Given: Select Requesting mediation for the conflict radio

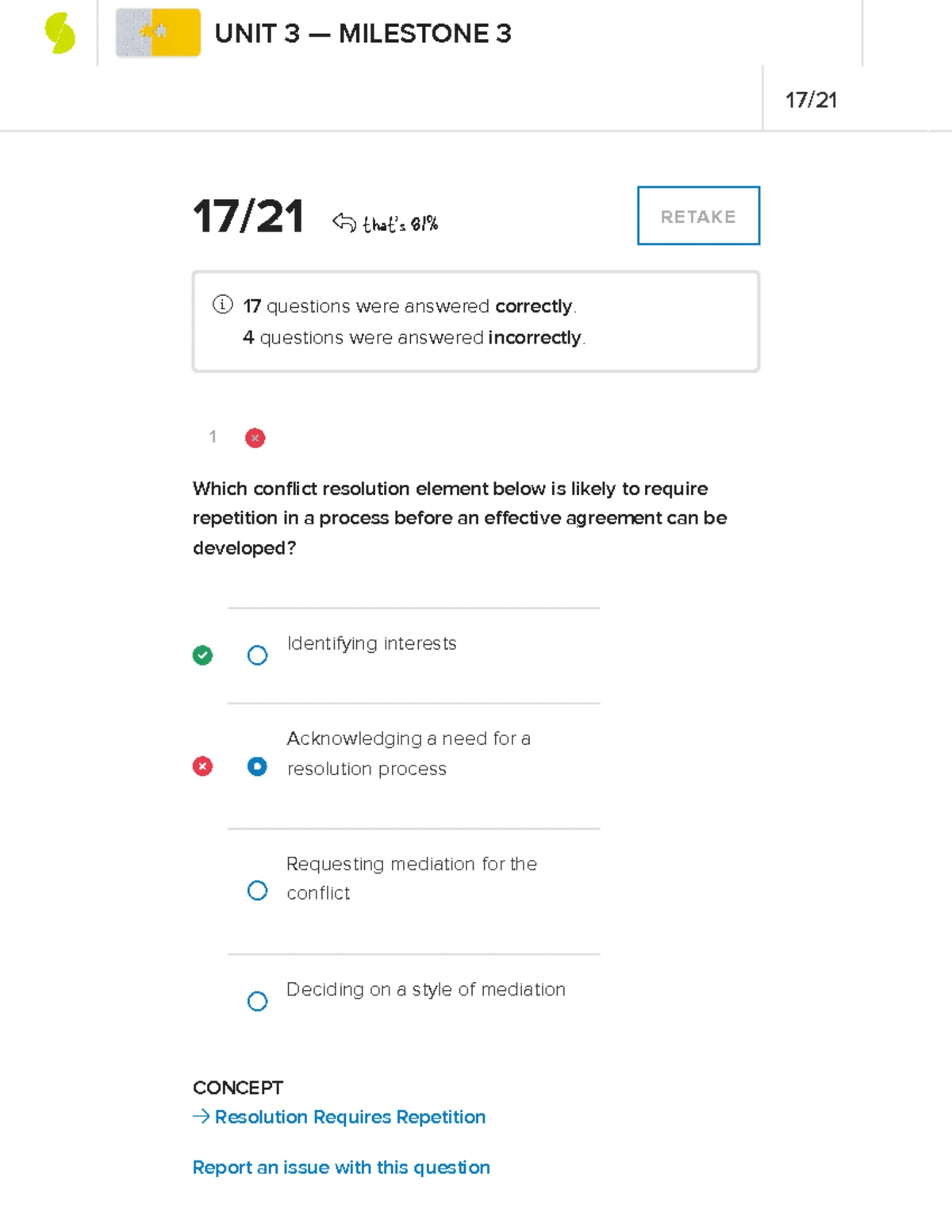Looking at the screenshot, I should tap(257, 890).
